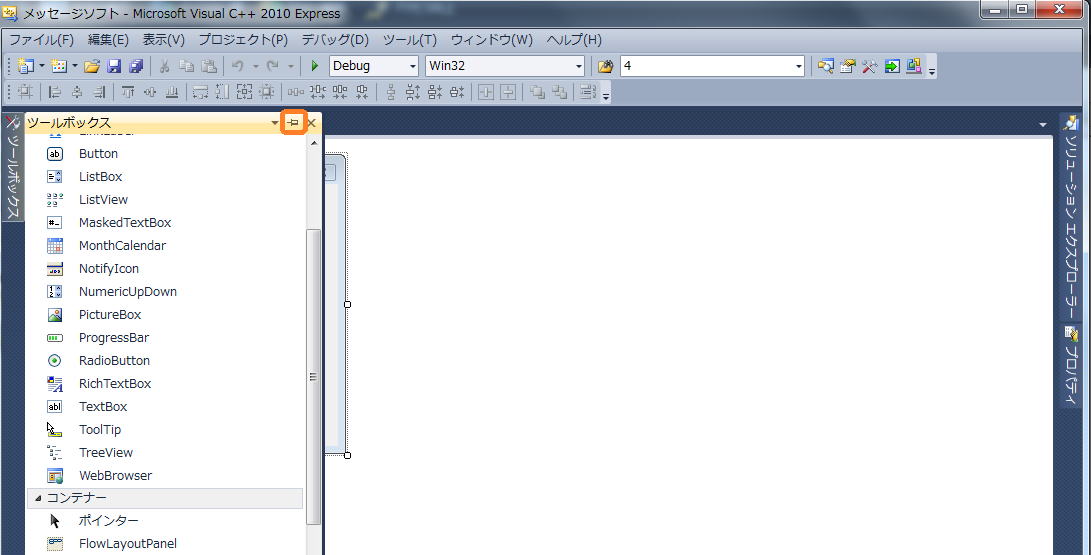Open the Add Item dropdown arrow
Screen dimensions: 1091x555
click(x=74, y=66)
